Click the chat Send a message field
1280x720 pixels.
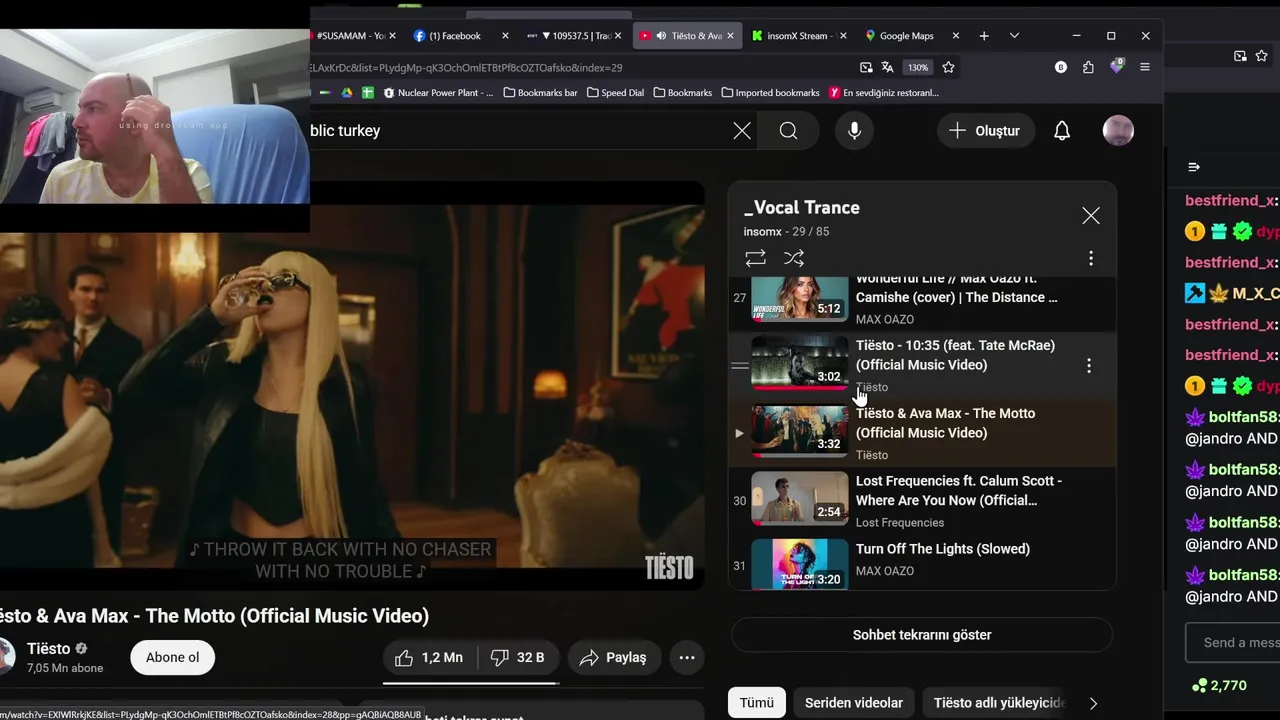click(1233, 643)
